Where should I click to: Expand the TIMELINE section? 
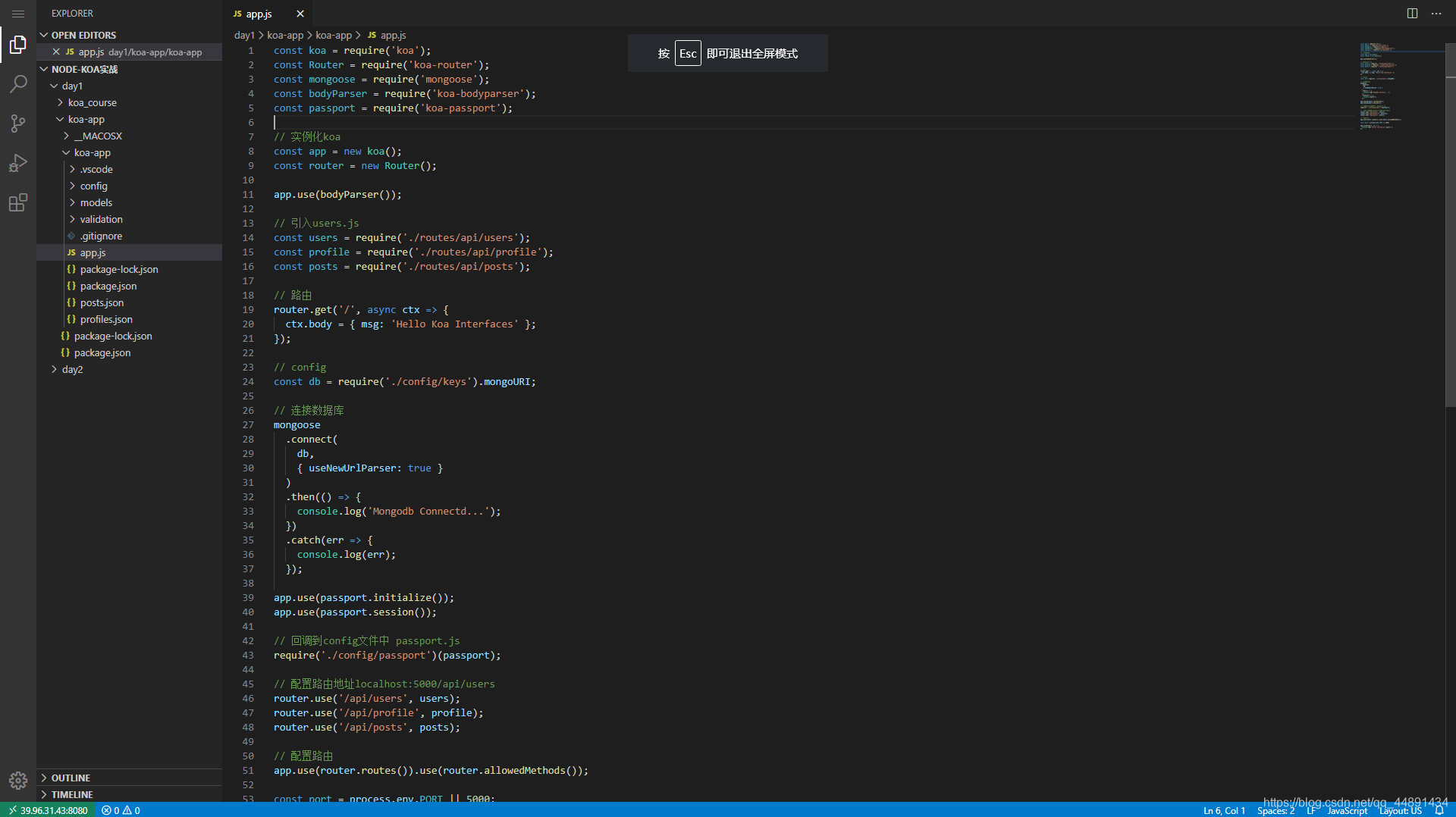tap(72, 794)
